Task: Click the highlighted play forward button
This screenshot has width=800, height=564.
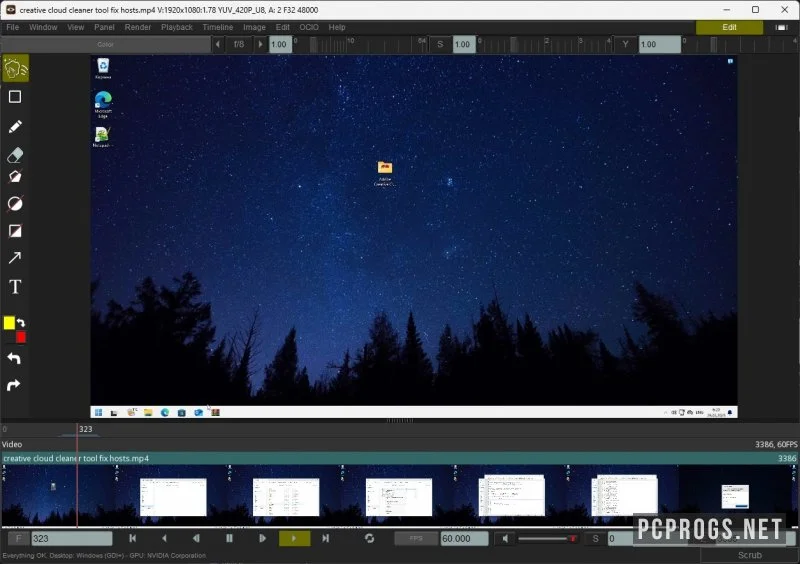Action: coord(294,538)
